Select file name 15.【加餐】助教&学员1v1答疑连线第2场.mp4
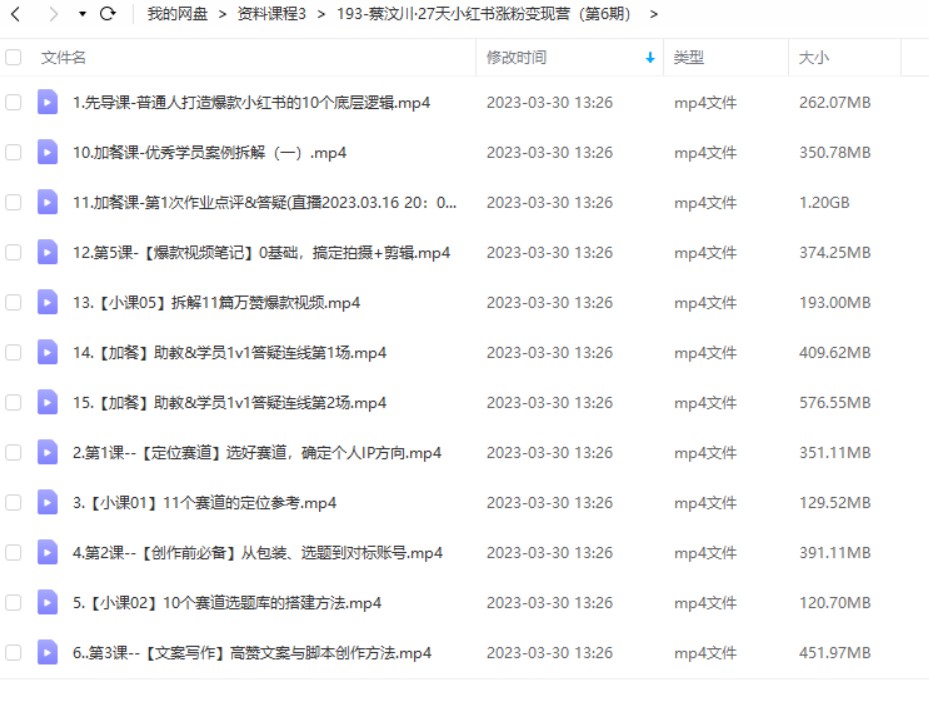 tap(229, 403)
